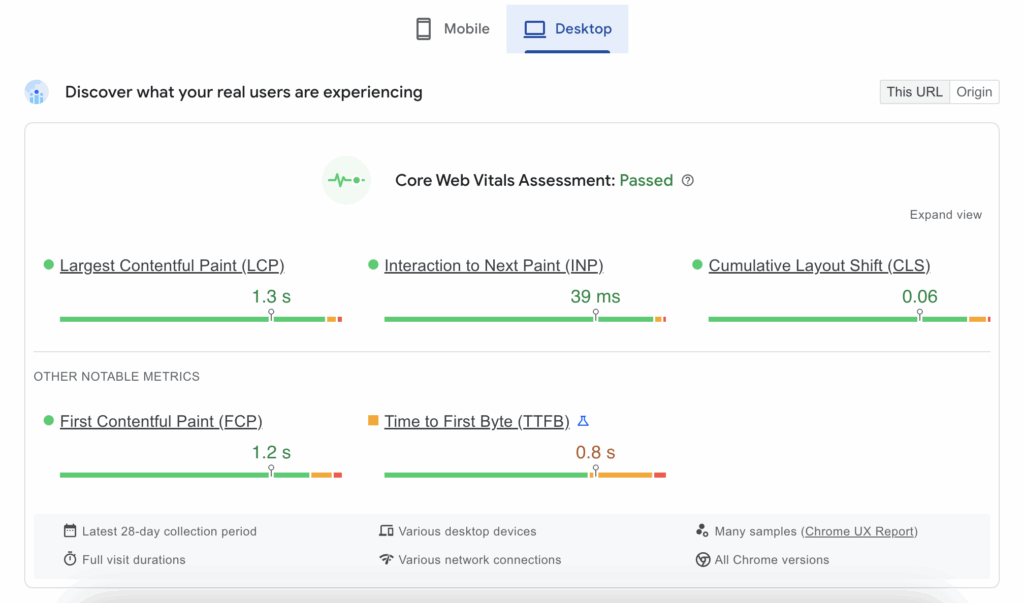Click the Cumulative Layout Shift distribution bar marker
Image resolution: width=1024 pixels, height=603 pixels.
tap(920, 315)
